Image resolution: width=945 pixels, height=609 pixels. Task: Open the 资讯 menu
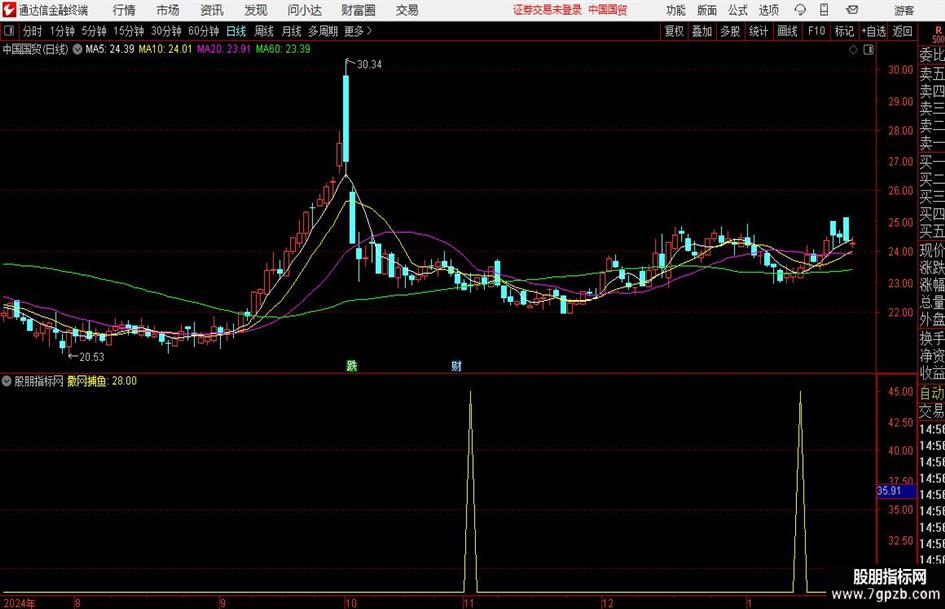[212, 10]
